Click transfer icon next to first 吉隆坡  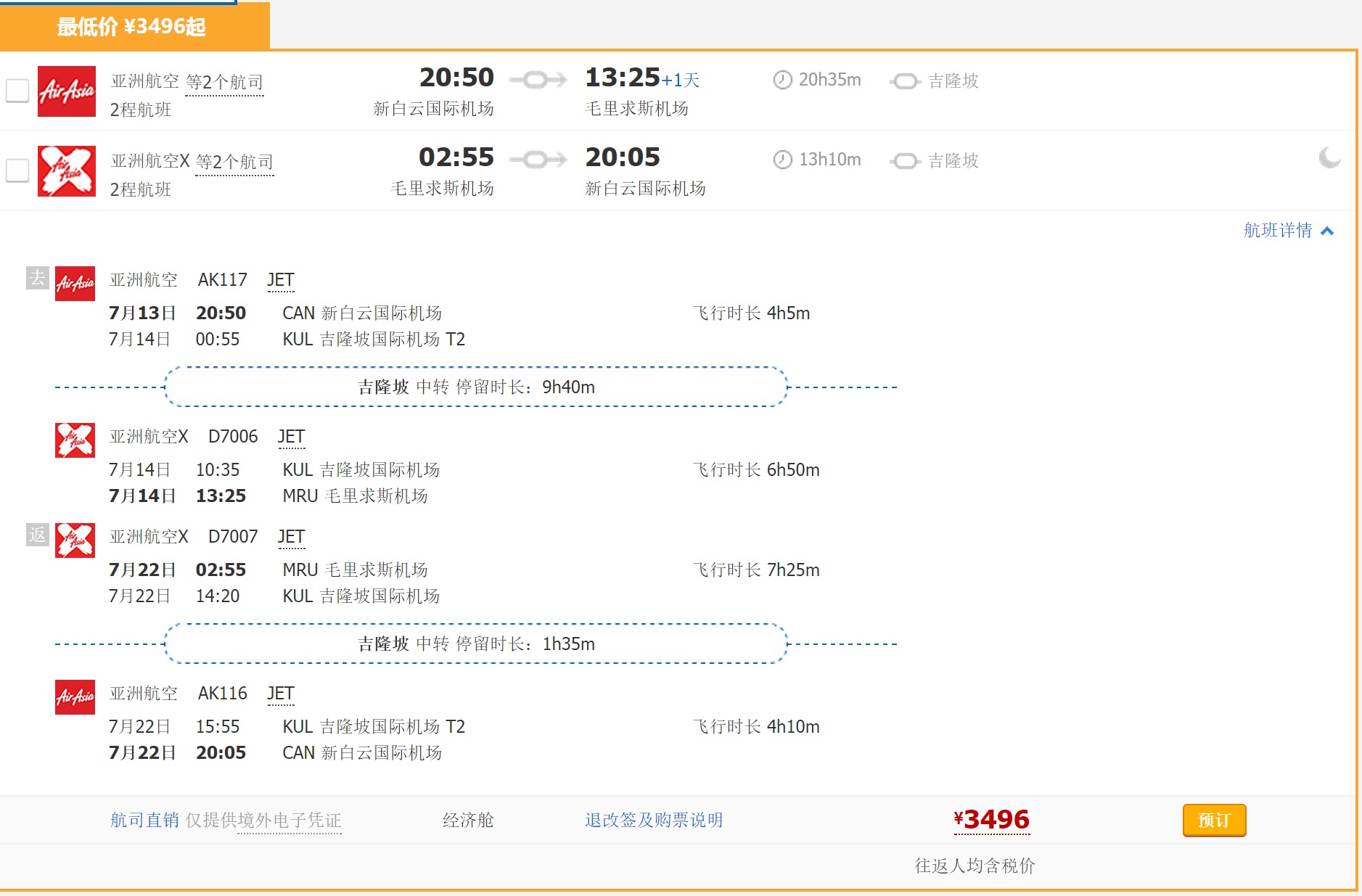point(906,81)
